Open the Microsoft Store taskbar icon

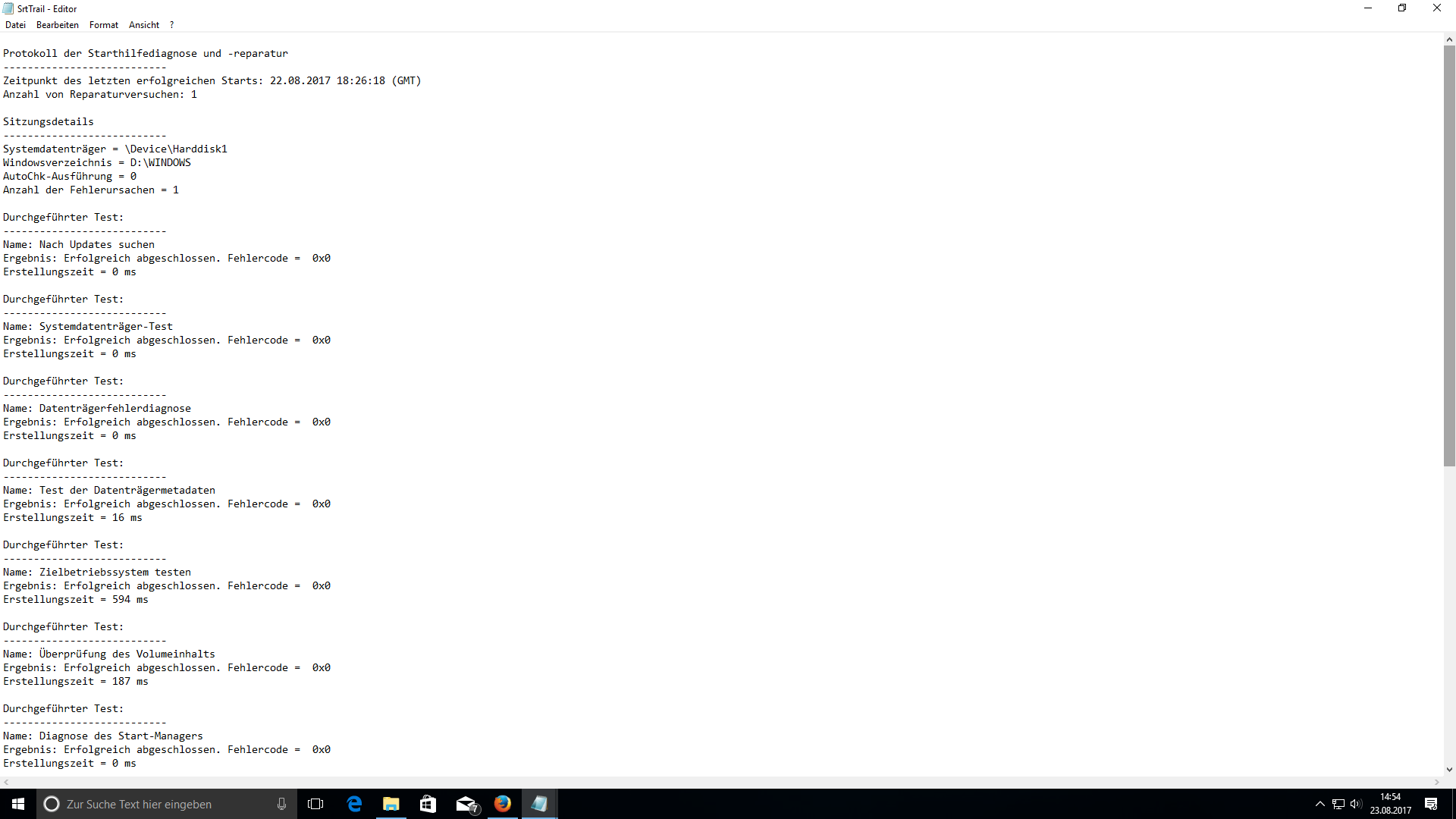click(428, 804)
